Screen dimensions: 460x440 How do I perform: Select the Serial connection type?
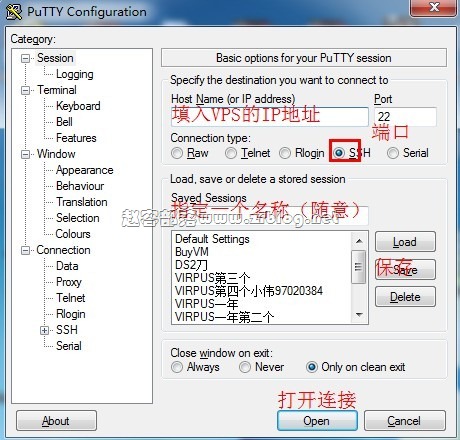point(393,153)
